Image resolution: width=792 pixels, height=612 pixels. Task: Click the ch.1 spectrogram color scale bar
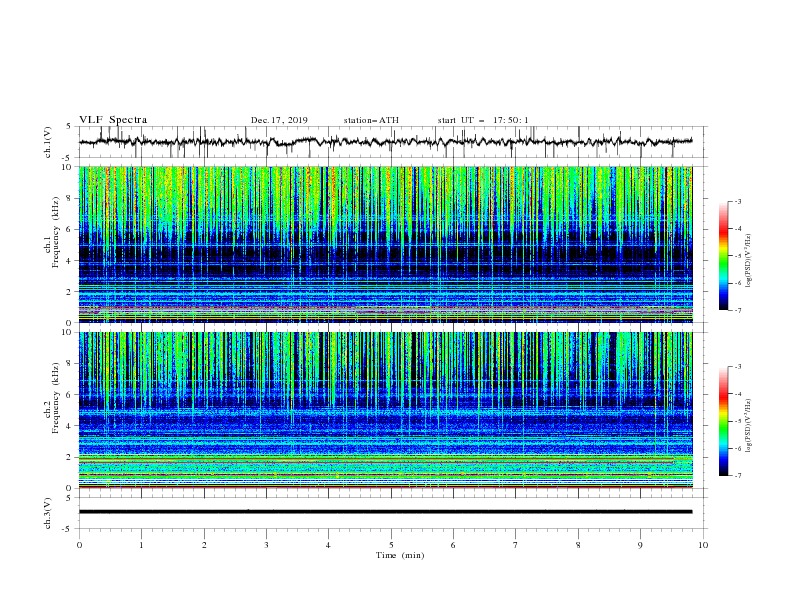click(x=723, y=256)
